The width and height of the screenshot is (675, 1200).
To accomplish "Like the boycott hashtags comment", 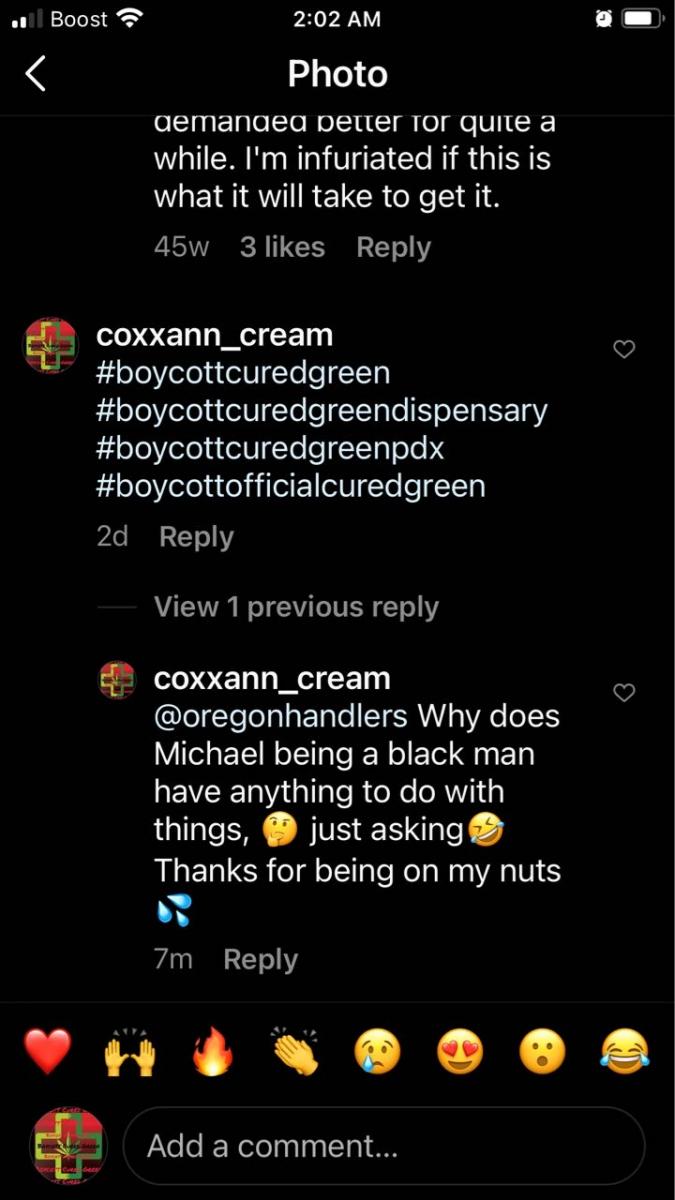I will (x=624, y=349).
